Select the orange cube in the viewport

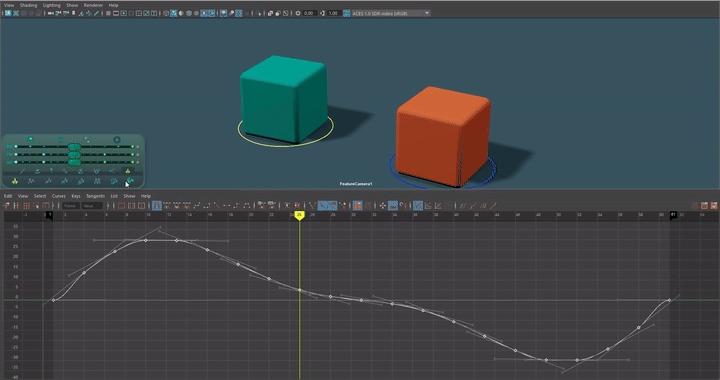[443, 136]
